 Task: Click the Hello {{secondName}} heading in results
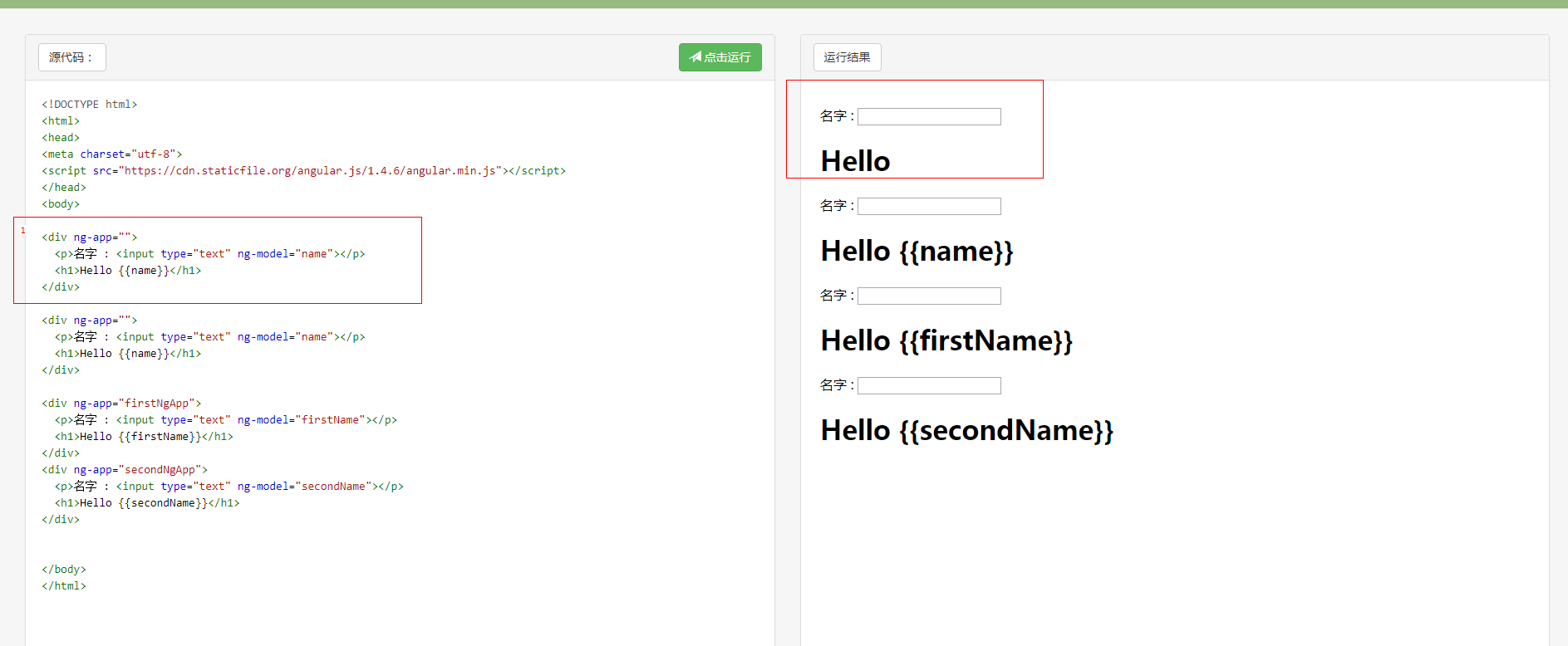[x=966, y=431]
